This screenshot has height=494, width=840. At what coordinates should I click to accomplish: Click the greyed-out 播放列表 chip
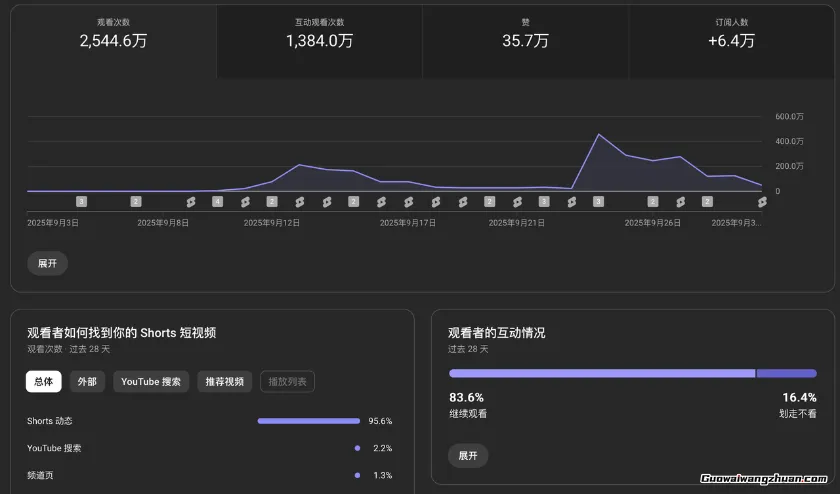287,381
